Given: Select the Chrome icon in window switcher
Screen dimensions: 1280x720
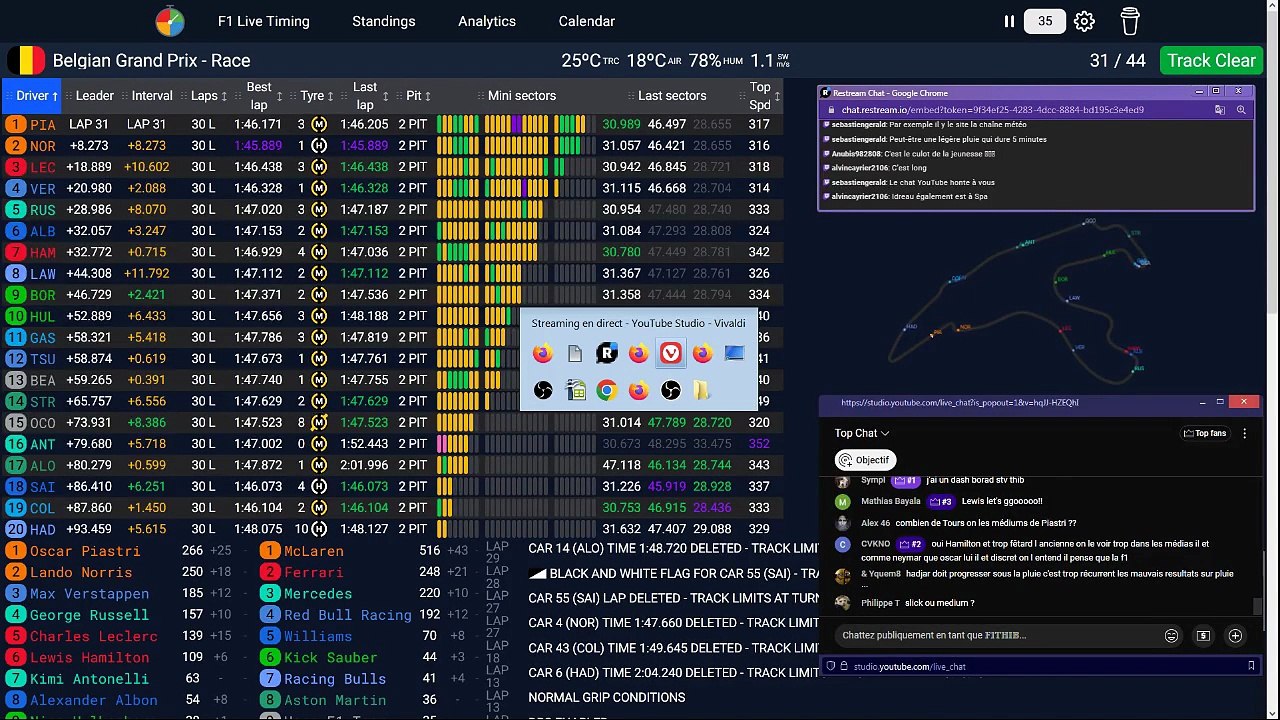Looking at the screenshot, I should tap(606, 390).
